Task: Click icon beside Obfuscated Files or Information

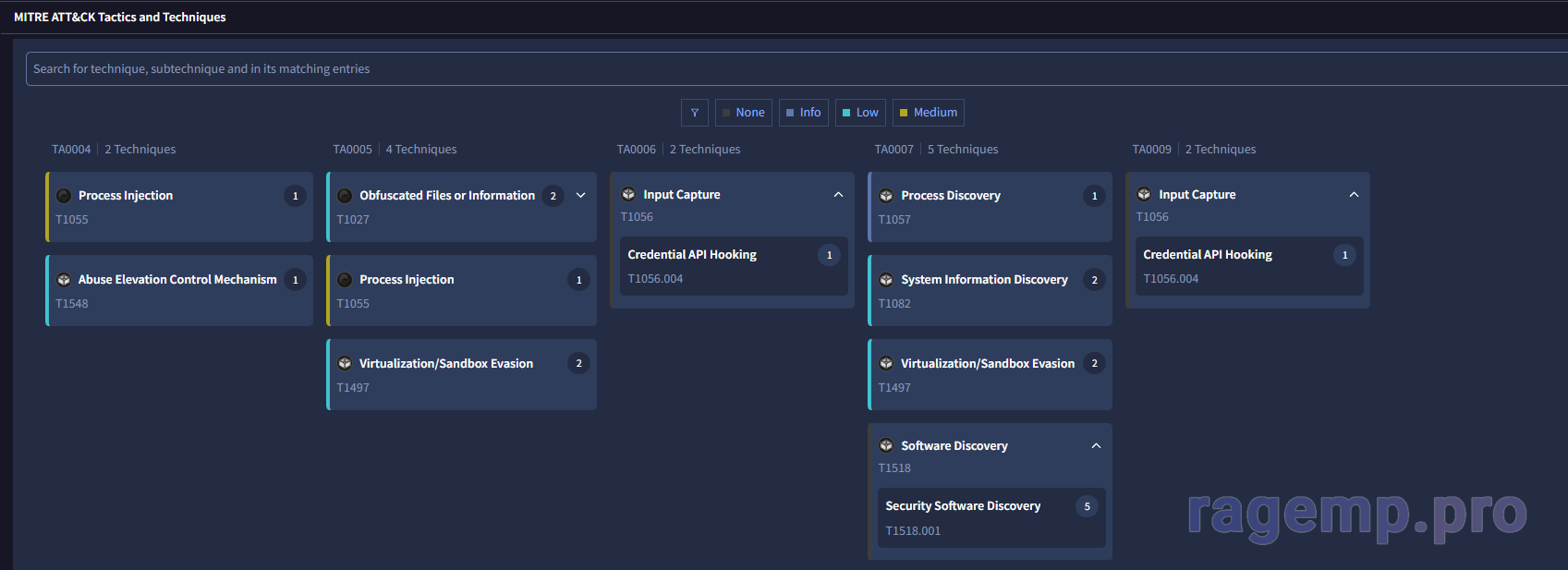Action: click(345, 196)
